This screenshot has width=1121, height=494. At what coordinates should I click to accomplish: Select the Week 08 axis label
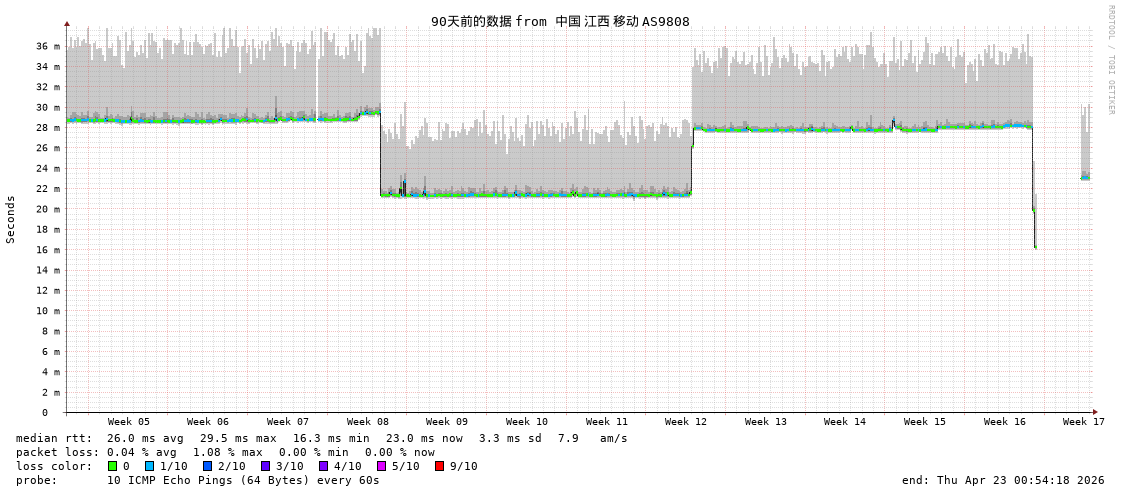tap(368, 422)
